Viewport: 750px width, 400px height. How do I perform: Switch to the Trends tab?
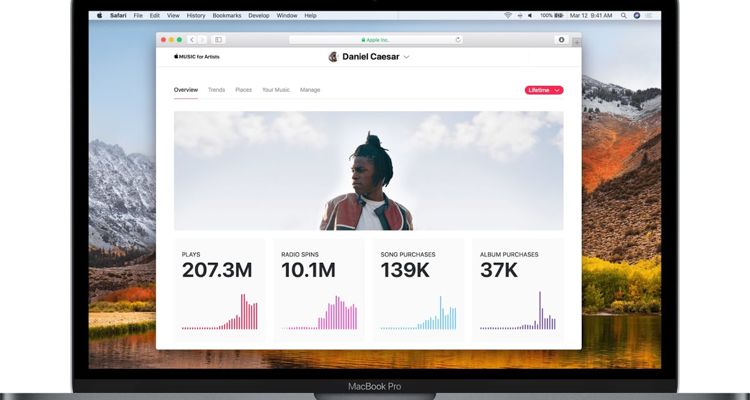pyautogui.click(x=216, y=90)
